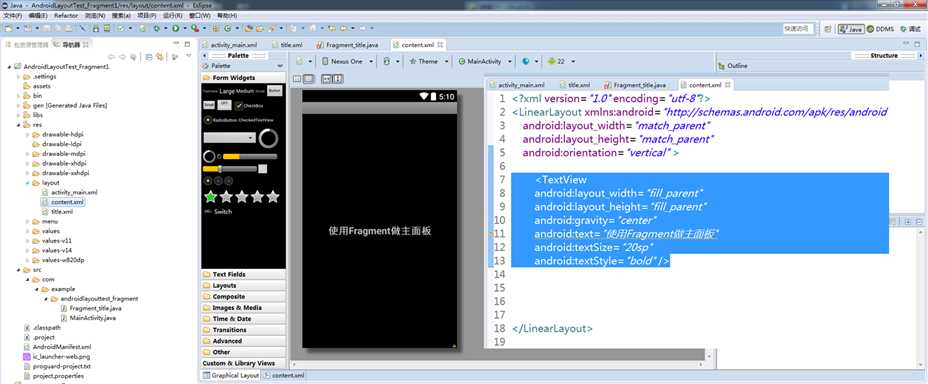Click the Button widget in palette
Screen dimensions: 928x384
pyautogui.click(x=274, y=91)
